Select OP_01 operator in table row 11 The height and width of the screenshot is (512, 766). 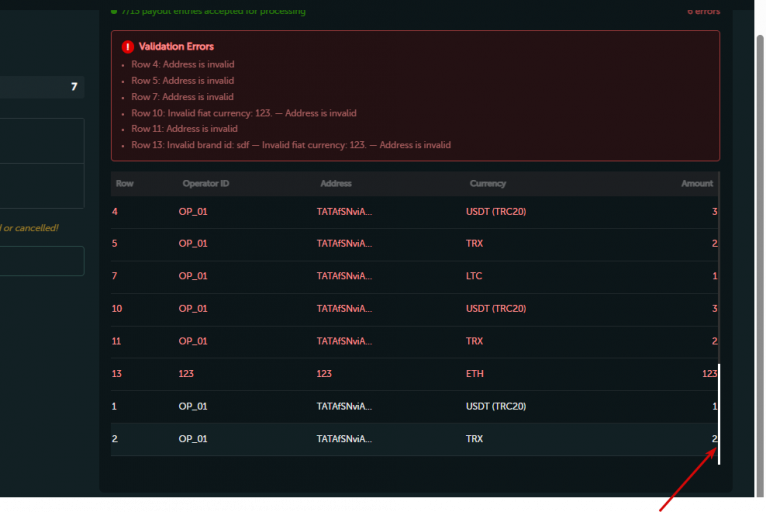193,341
